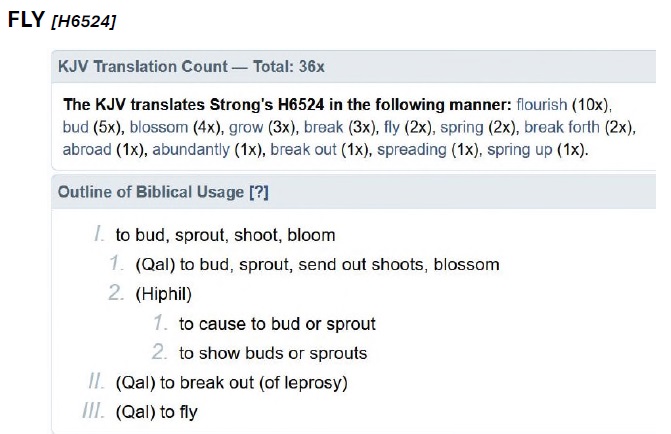Image resolution: width=671 pixels, height=434 pixels.
Task: Click the 'spreading' translation link
Action: [x=412, y=149]
